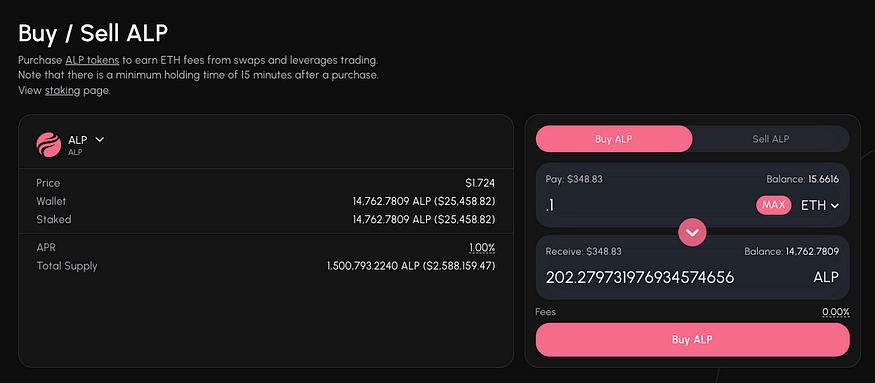Click the Staked ALP amount row

pos(266,219)
